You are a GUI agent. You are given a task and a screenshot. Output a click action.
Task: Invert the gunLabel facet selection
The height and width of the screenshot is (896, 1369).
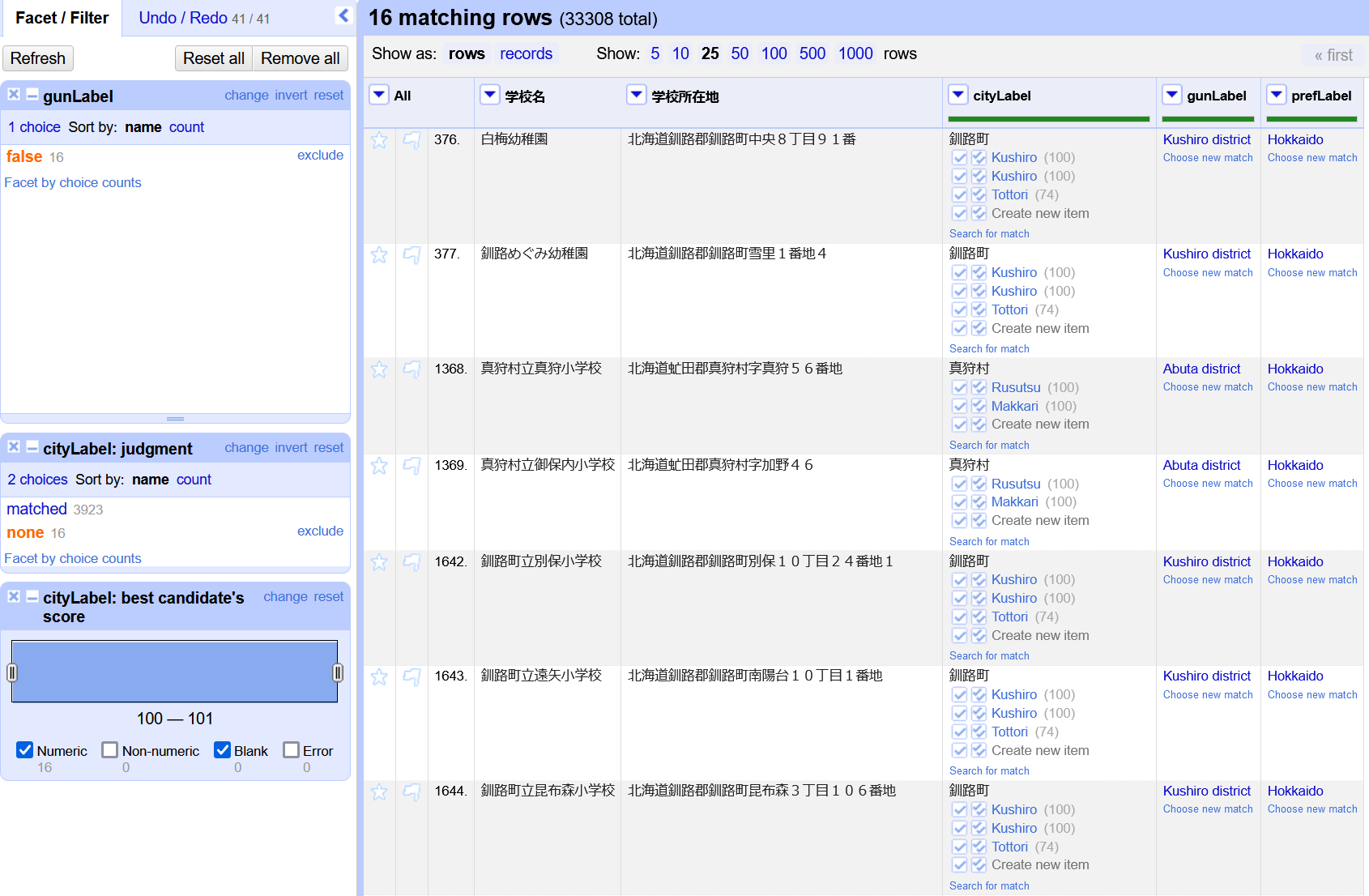click(x=291, y=95)
